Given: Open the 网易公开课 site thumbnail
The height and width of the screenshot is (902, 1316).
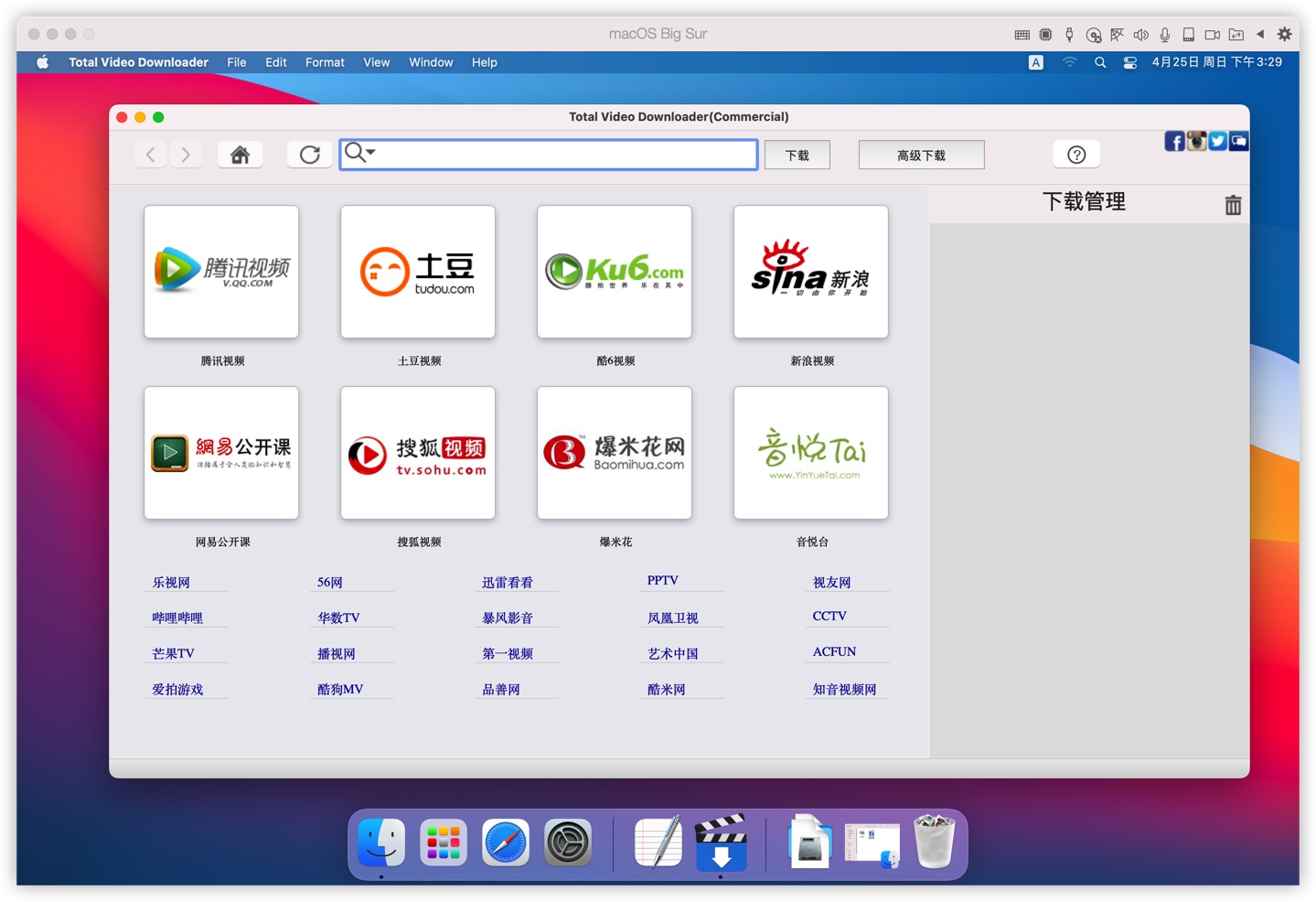Looking at the screenshot, I should point(221,453).
